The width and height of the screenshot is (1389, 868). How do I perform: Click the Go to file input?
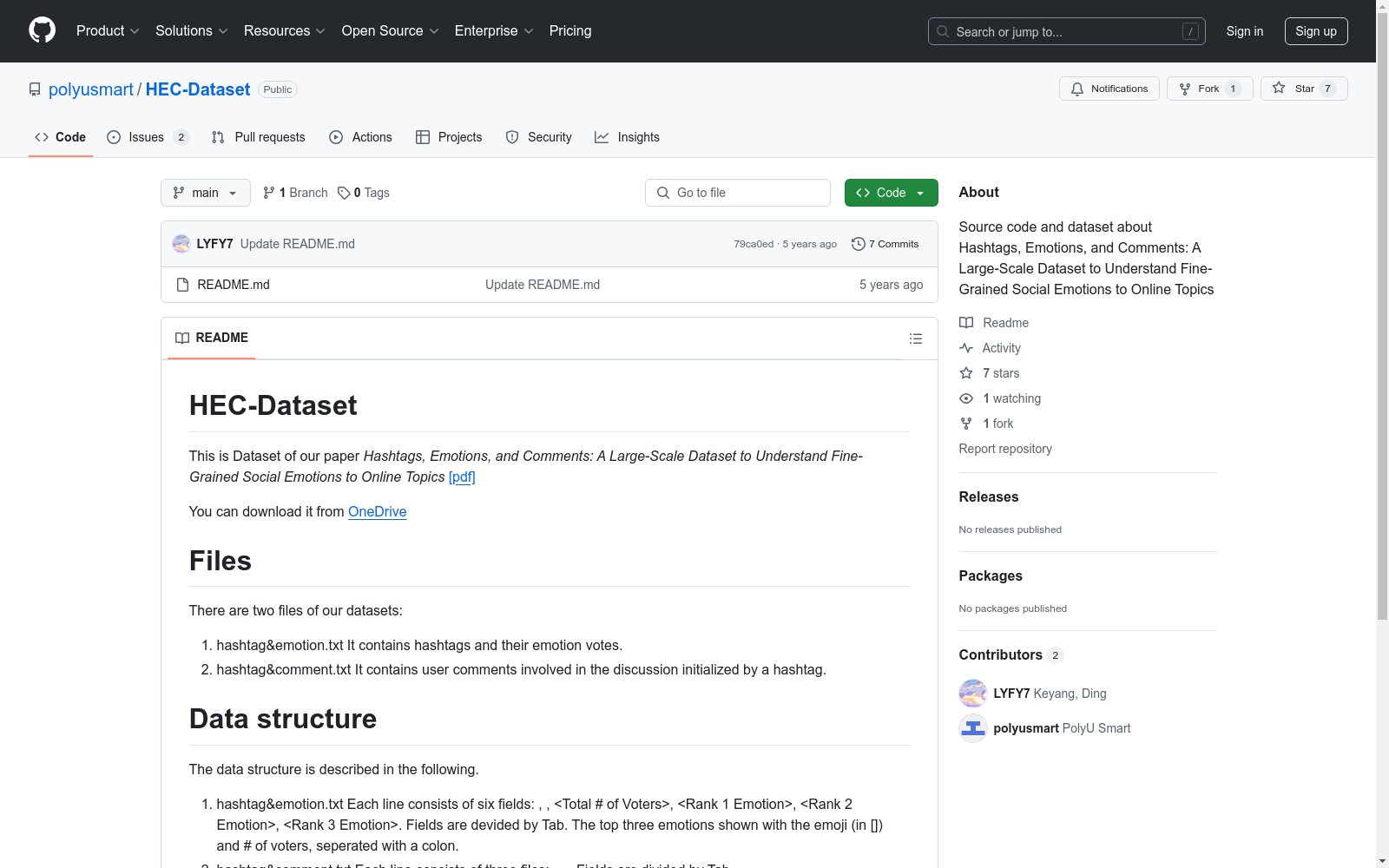(738, 193)
